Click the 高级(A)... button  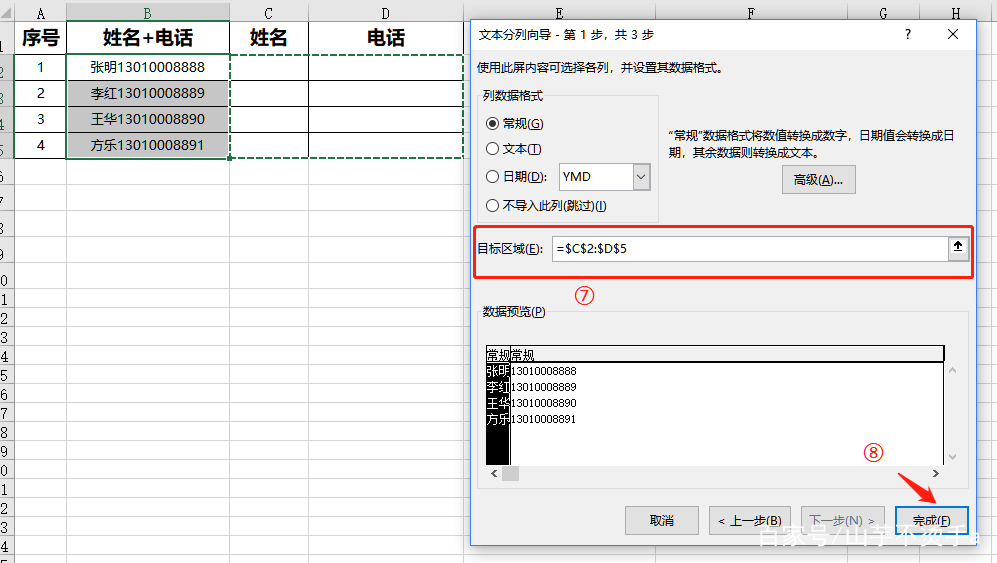click(x=818, y=179)
